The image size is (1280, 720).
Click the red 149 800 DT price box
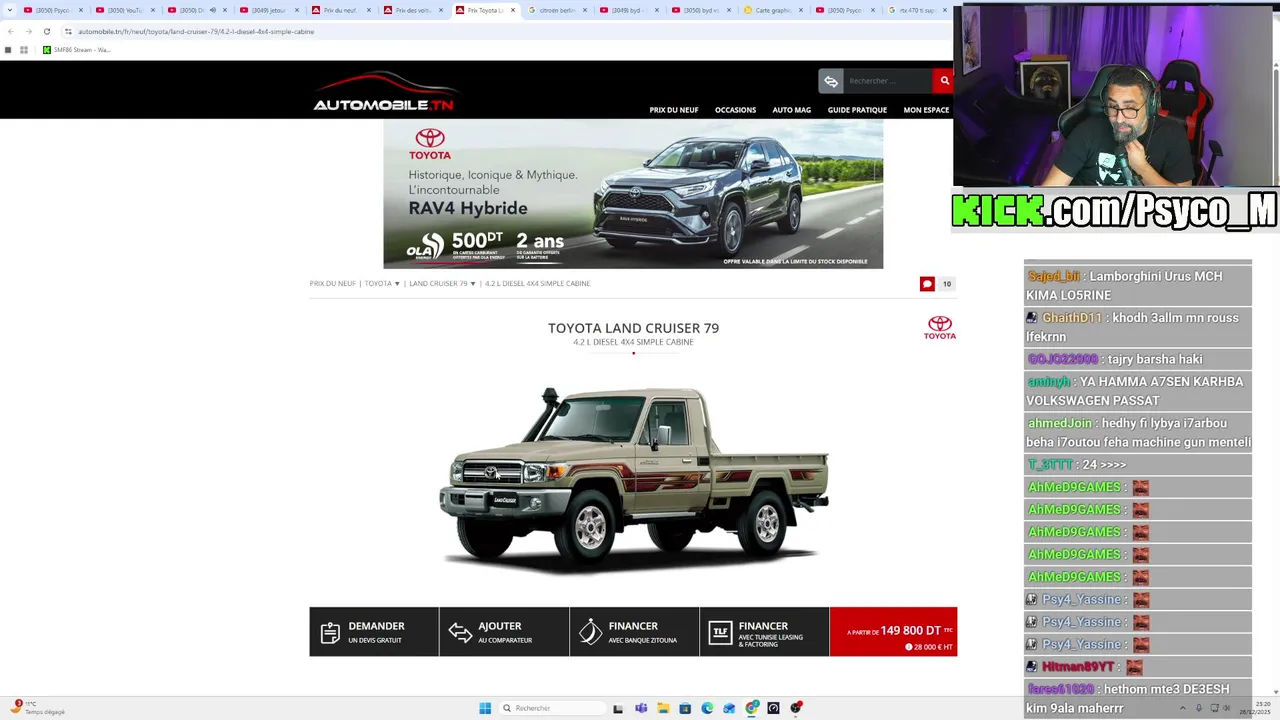point(893,632)
